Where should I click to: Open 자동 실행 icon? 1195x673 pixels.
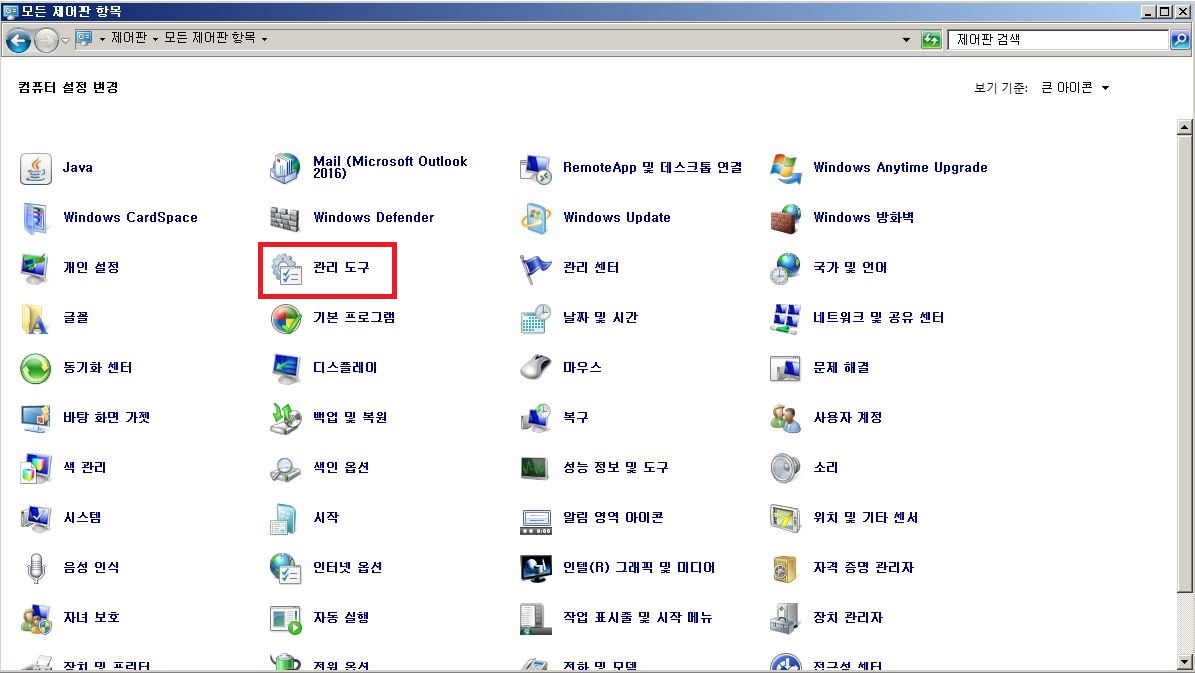[285, 618]
